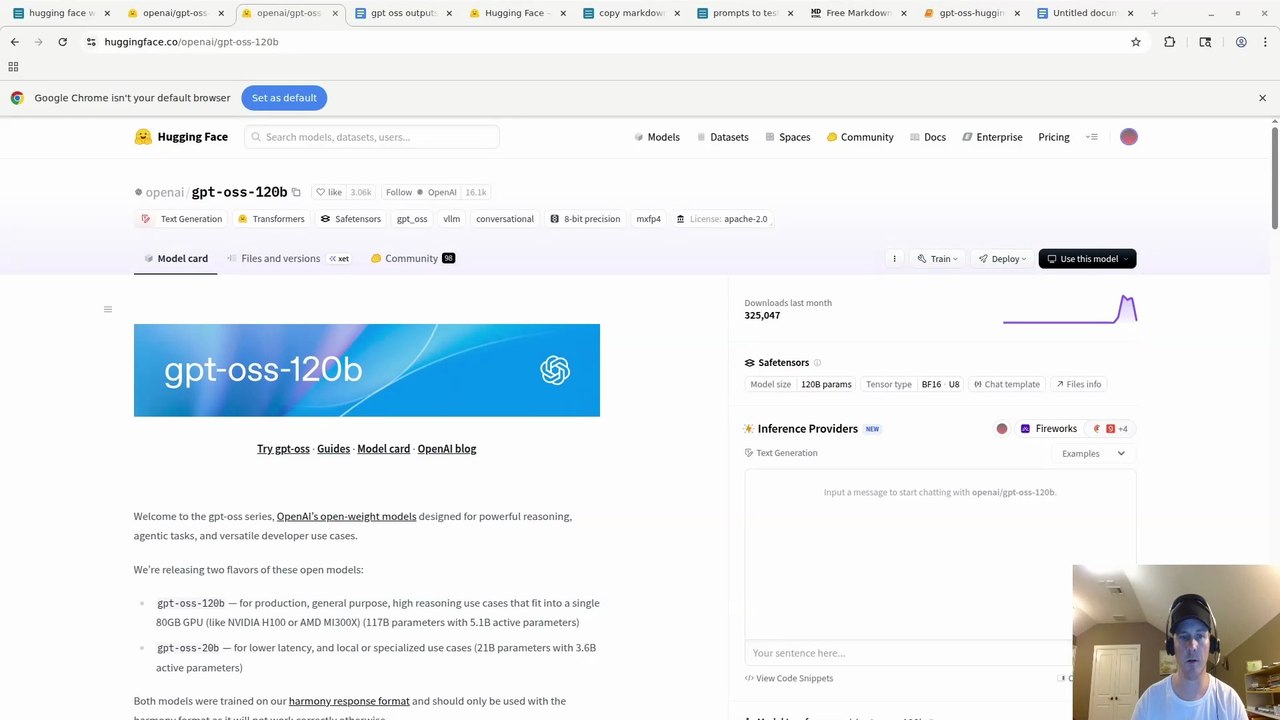The height and width of the screenshot is (720, 1280).
Task: Open the Try gpt-oss link
Action: click(283, 449)
